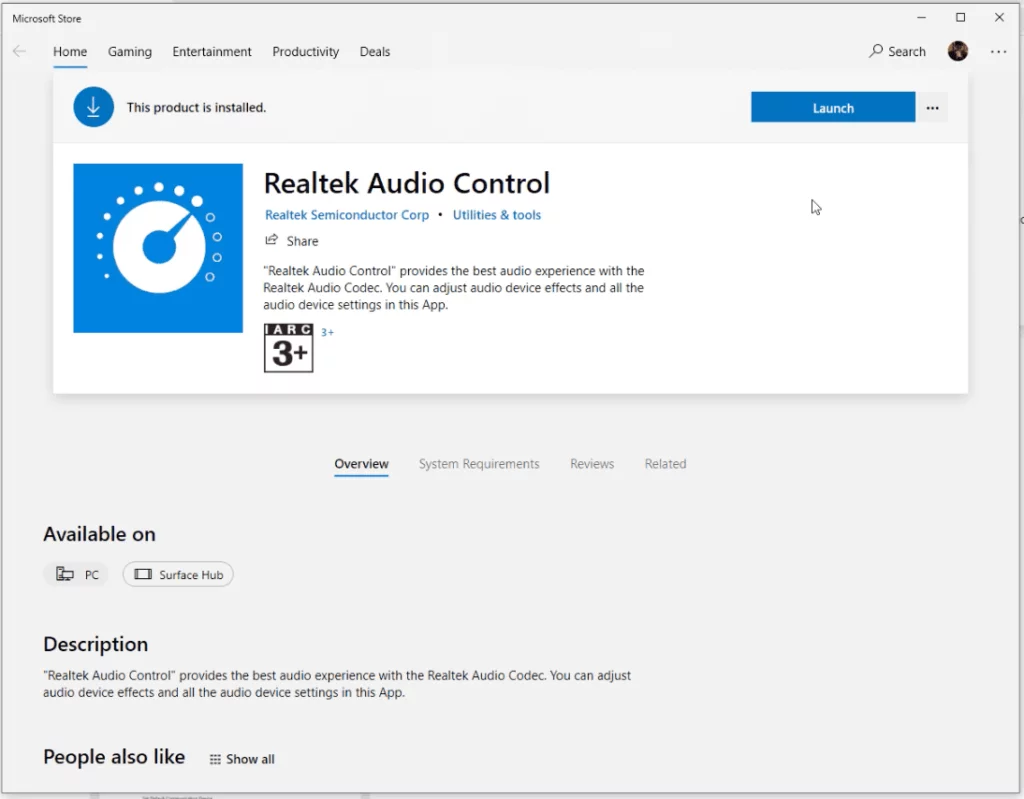Click the 'This product is installed.' text

(x=197, y=108)
